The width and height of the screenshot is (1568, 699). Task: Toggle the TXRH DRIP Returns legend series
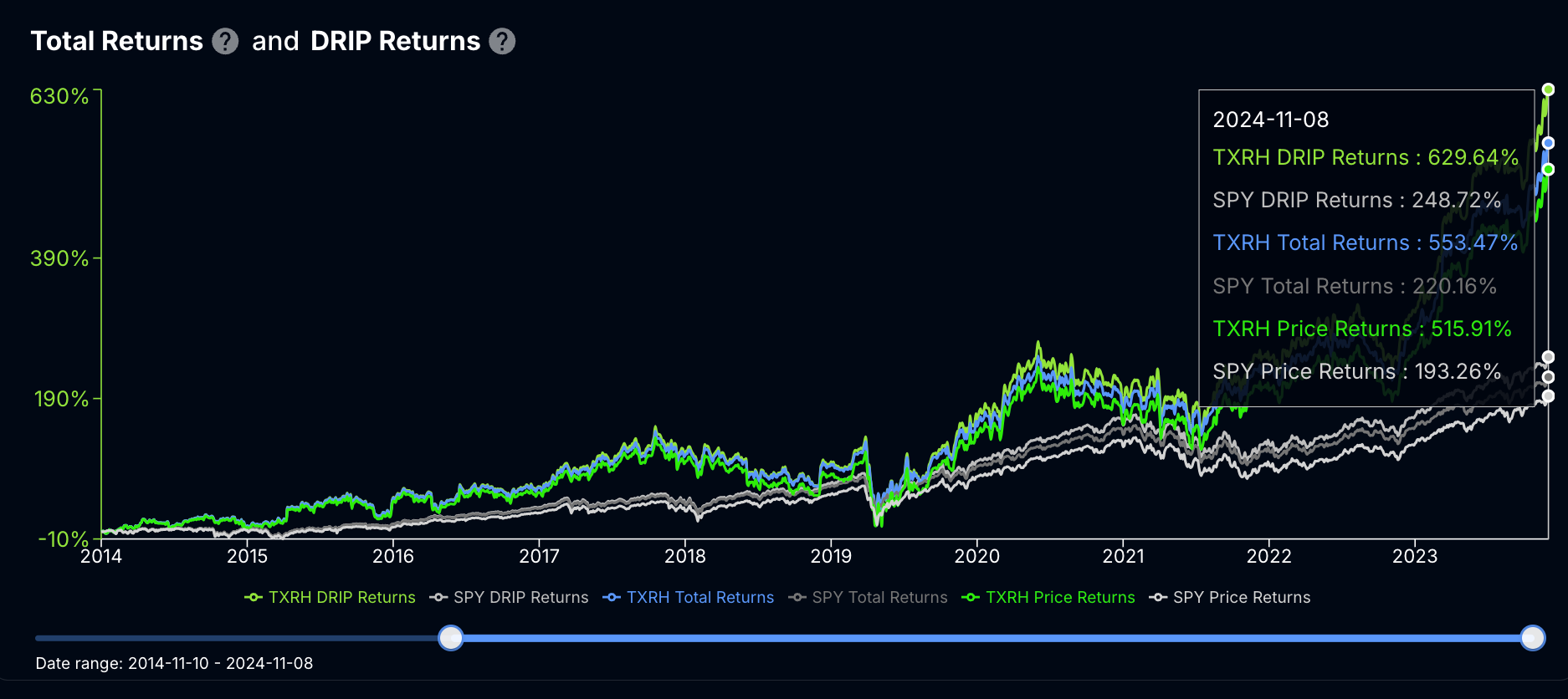coord(330,597)
